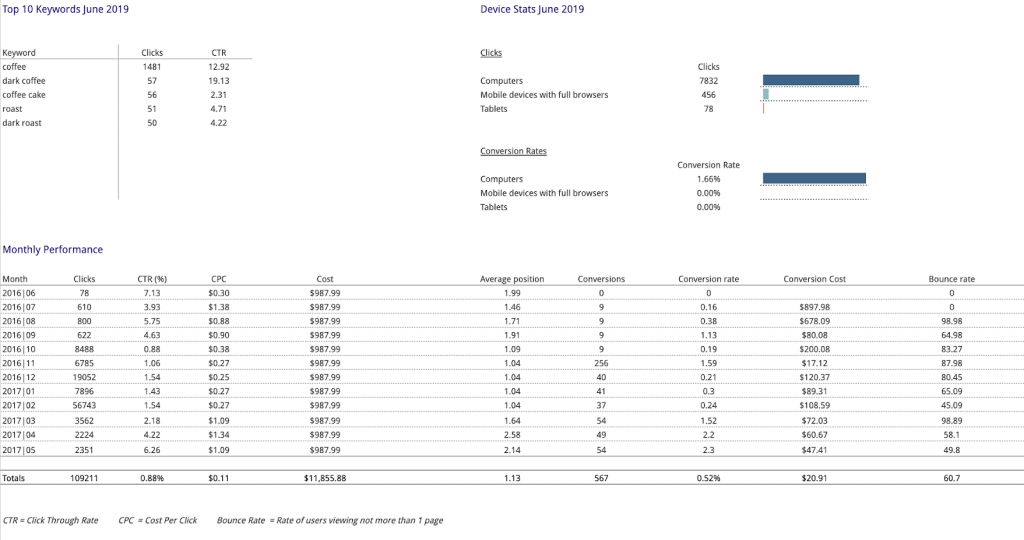
Task: Click the 2.58 average position value
Action: pyautogui.click(x=512, y=435)
